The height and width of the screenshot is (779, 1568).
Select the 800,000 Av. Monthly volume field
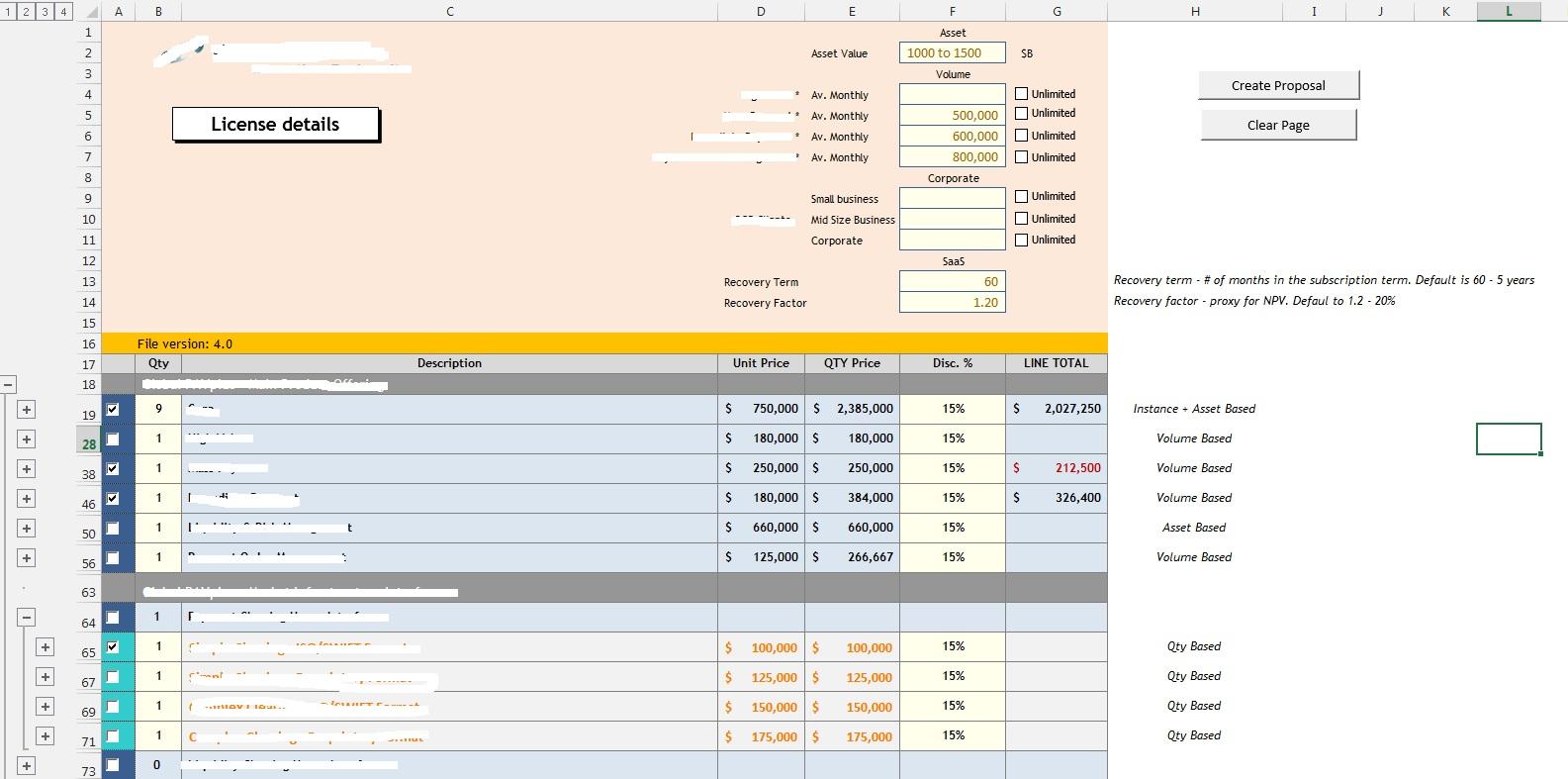[x=953, y=157]
